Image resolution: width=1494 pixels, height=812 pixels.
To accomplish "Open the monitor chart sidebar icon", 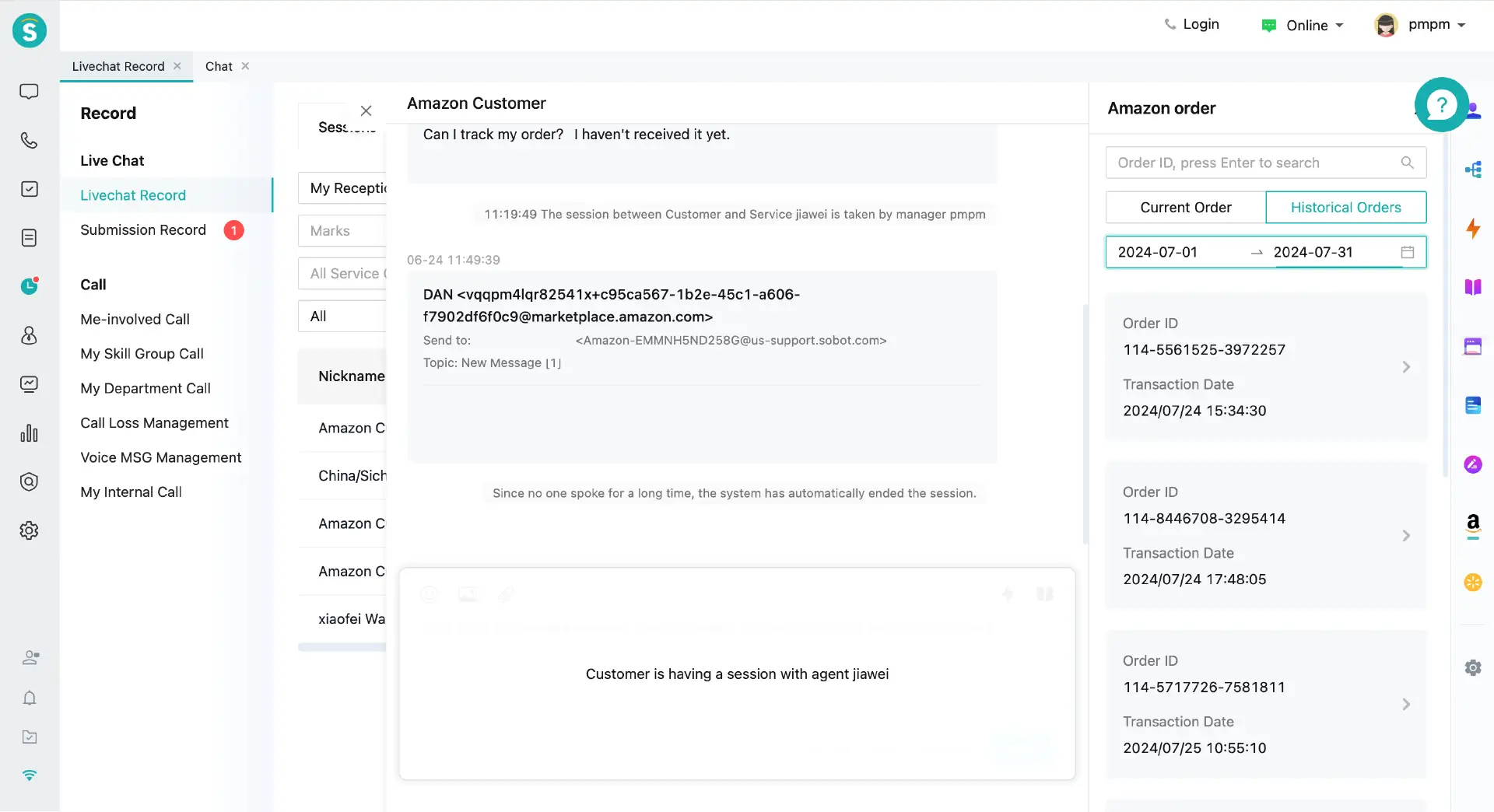I will coord(29,384).
